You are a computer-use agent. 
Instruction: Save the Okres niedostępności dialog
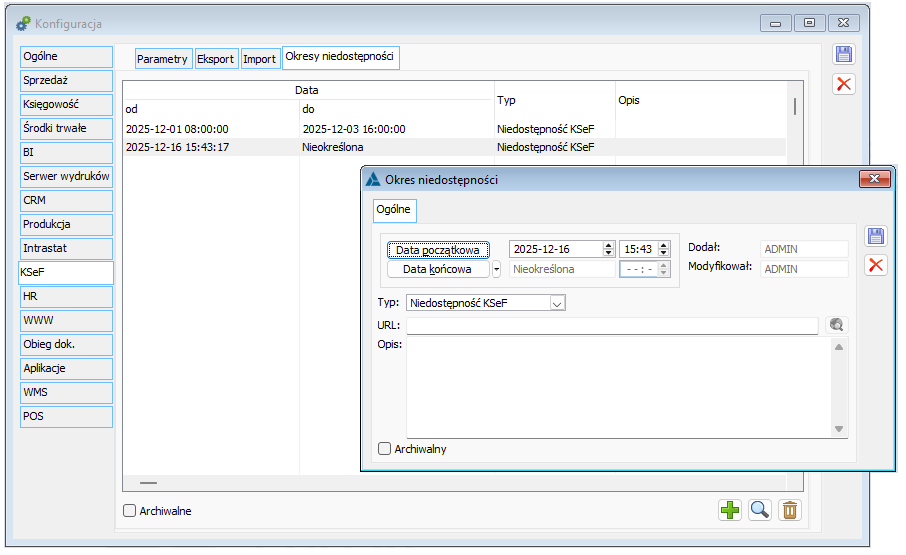[875, 236]
